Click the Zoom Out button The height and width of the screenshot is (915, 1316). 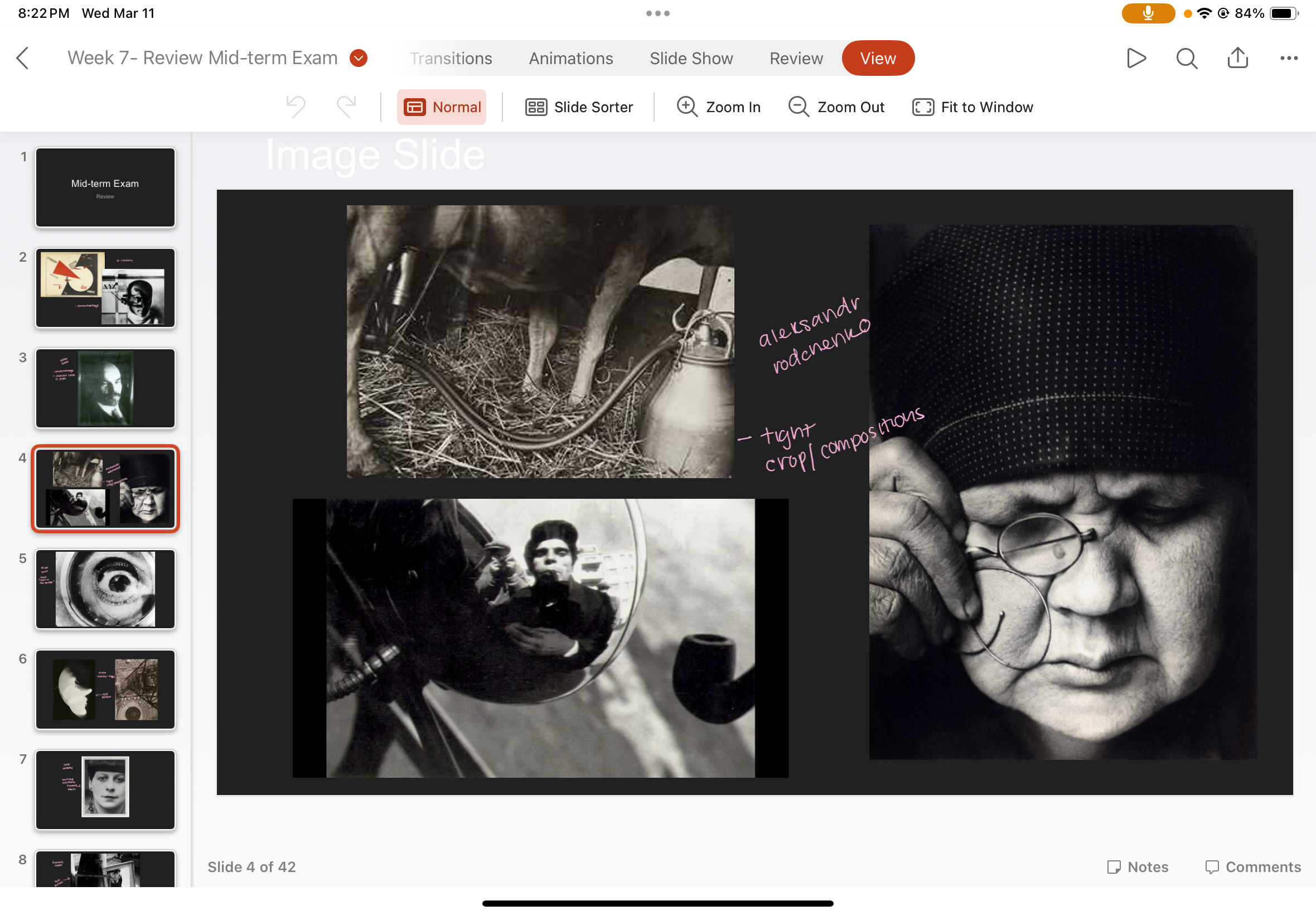[836, 107]
